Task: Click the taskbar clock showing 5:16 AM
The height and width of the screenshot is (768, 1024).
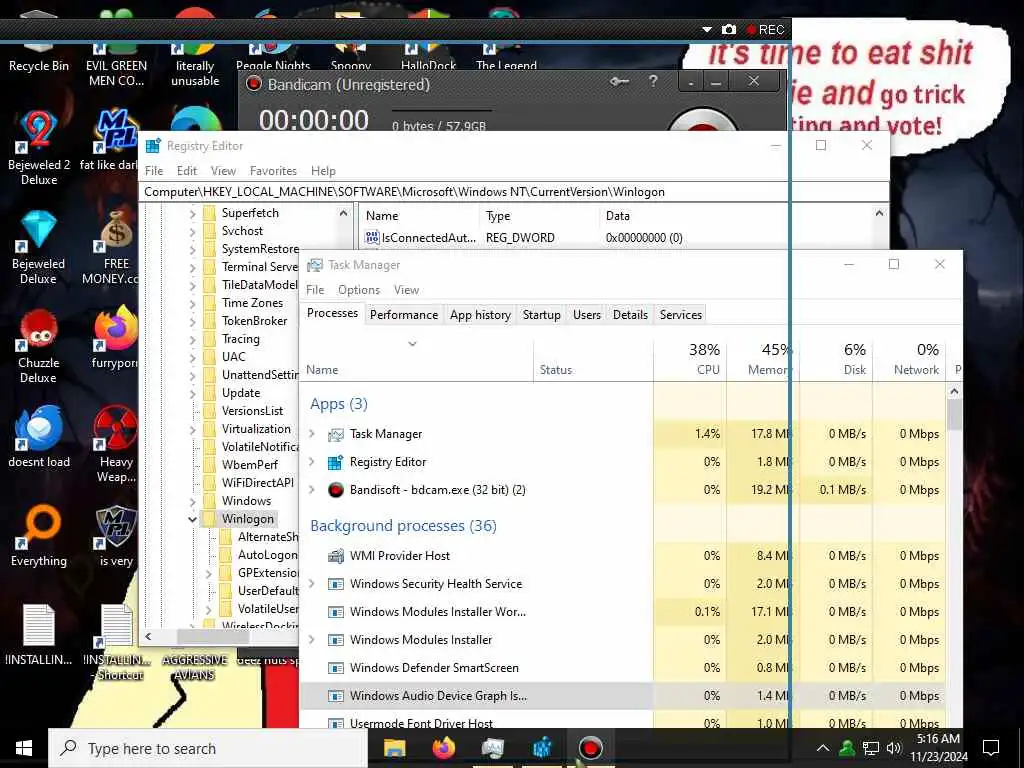Action: (x=938, y=748)
